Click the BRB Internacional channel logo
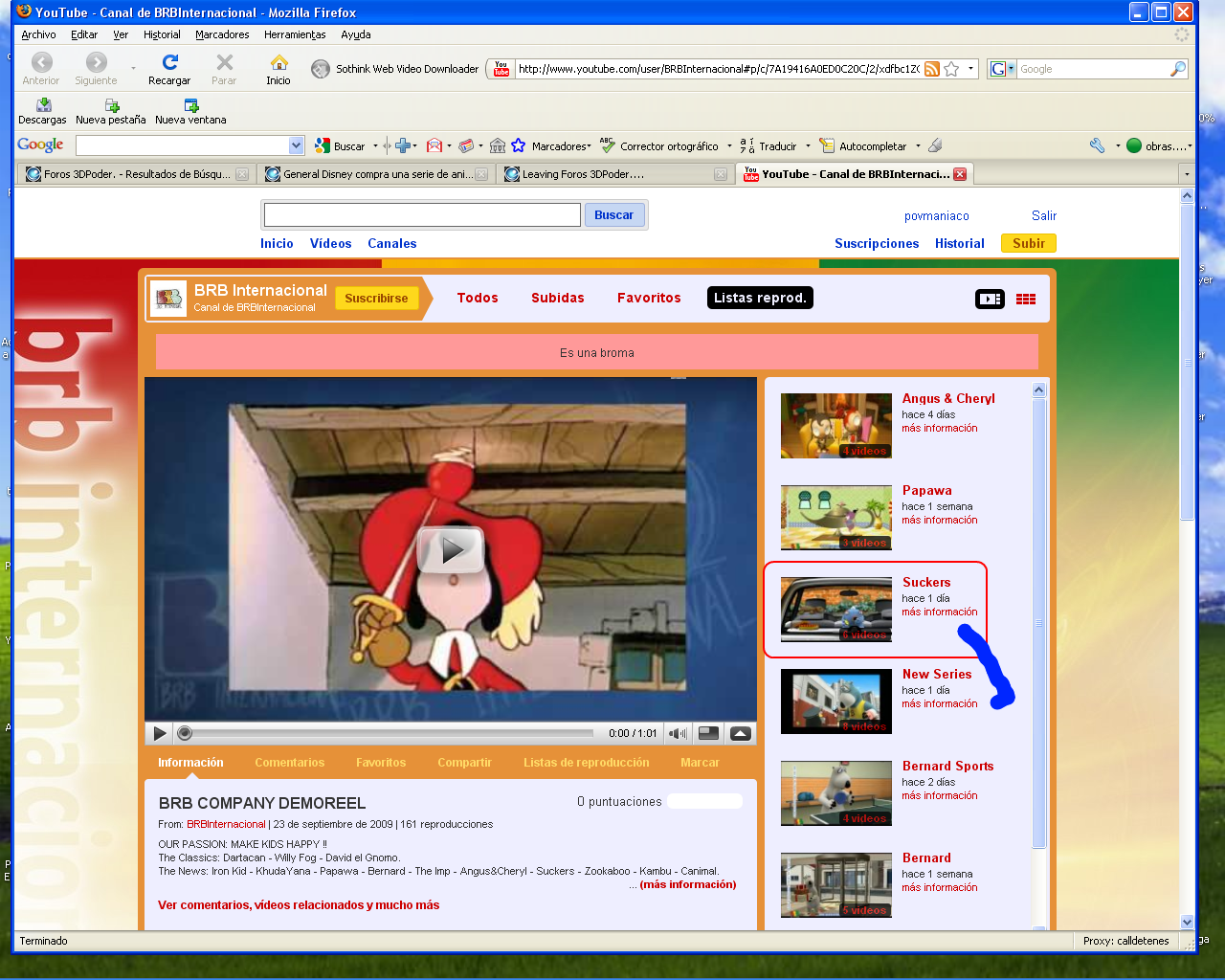This screenshot has width=1225, height=980. [x=168, y=298]
